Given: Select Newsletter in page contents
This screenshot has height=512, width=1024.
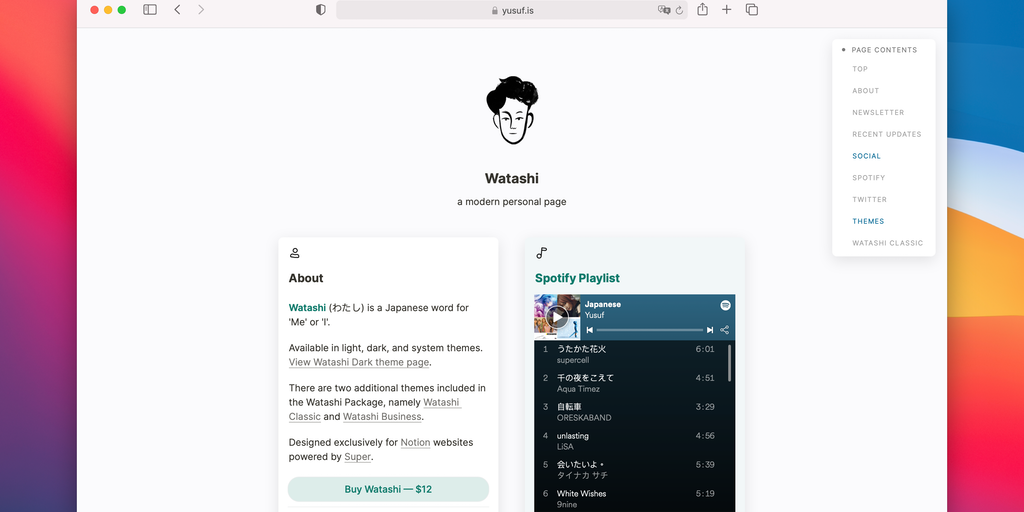Looking at the screenshot, I should 878,112.
